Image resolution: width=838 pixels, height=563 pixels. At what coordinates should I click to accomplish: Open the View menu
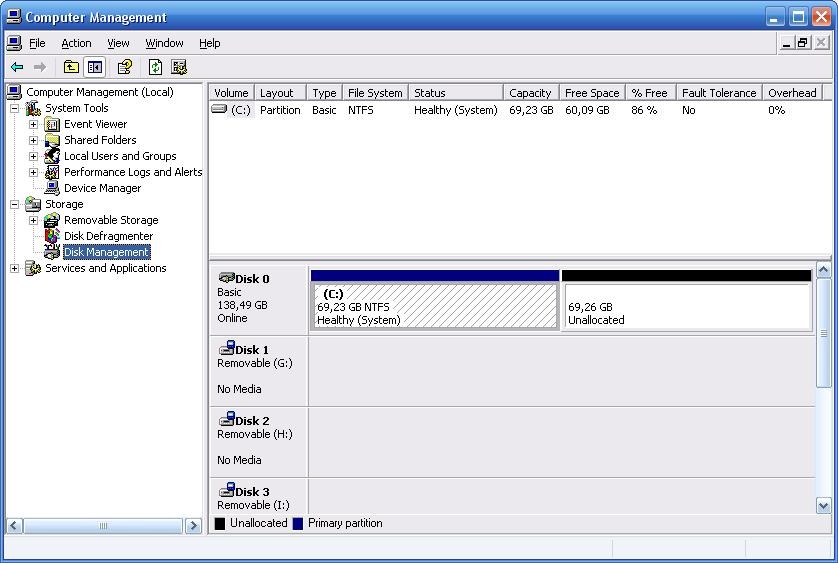118,43
